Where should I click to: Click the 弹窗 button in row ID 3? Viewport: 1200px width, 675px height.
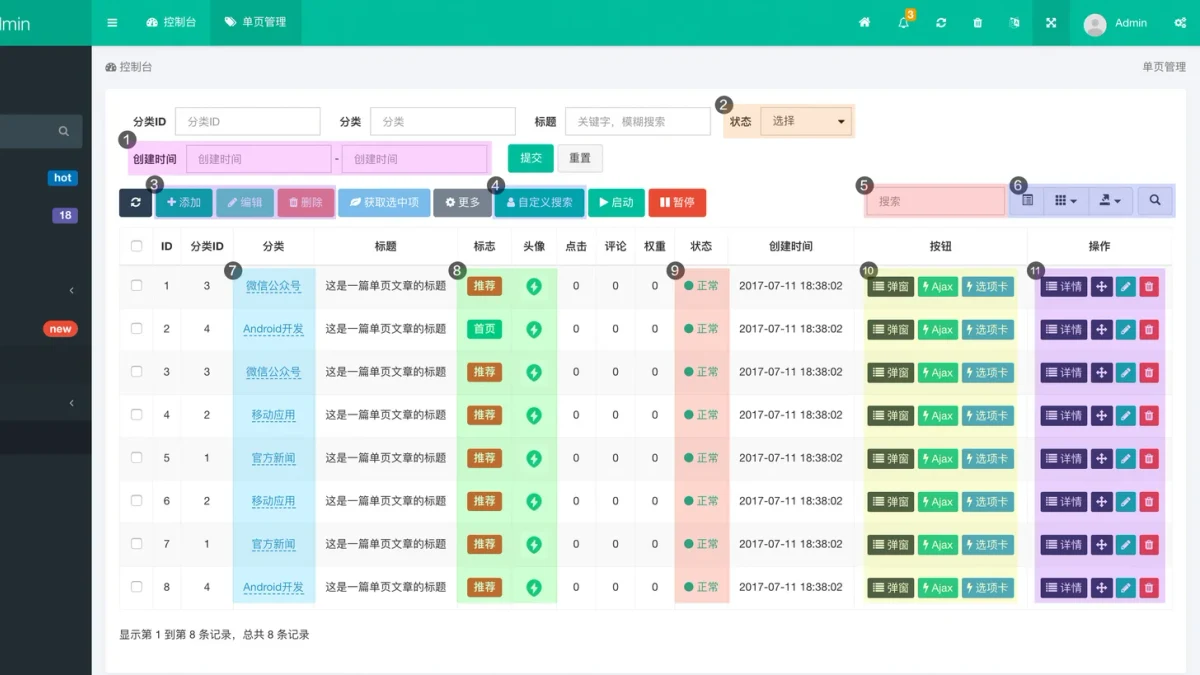coord(891,373)
